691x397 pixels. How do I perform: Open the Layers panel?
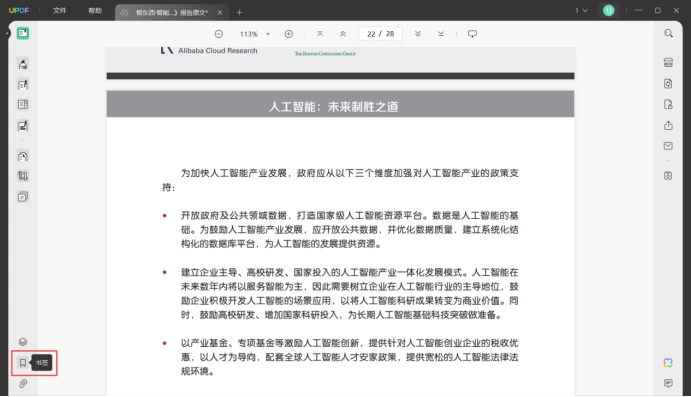point(23,342)
